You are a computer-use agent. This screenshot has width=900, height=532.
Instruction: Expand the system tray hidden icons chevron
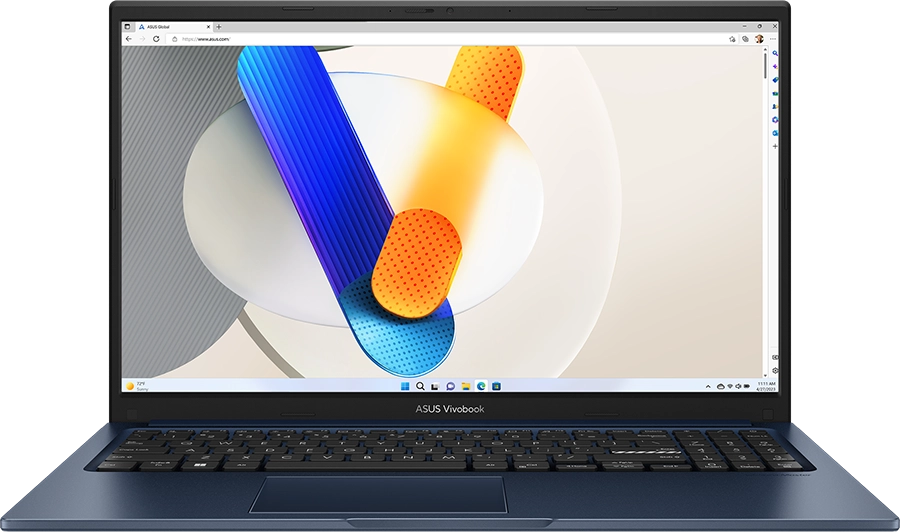tap(708, 386)
